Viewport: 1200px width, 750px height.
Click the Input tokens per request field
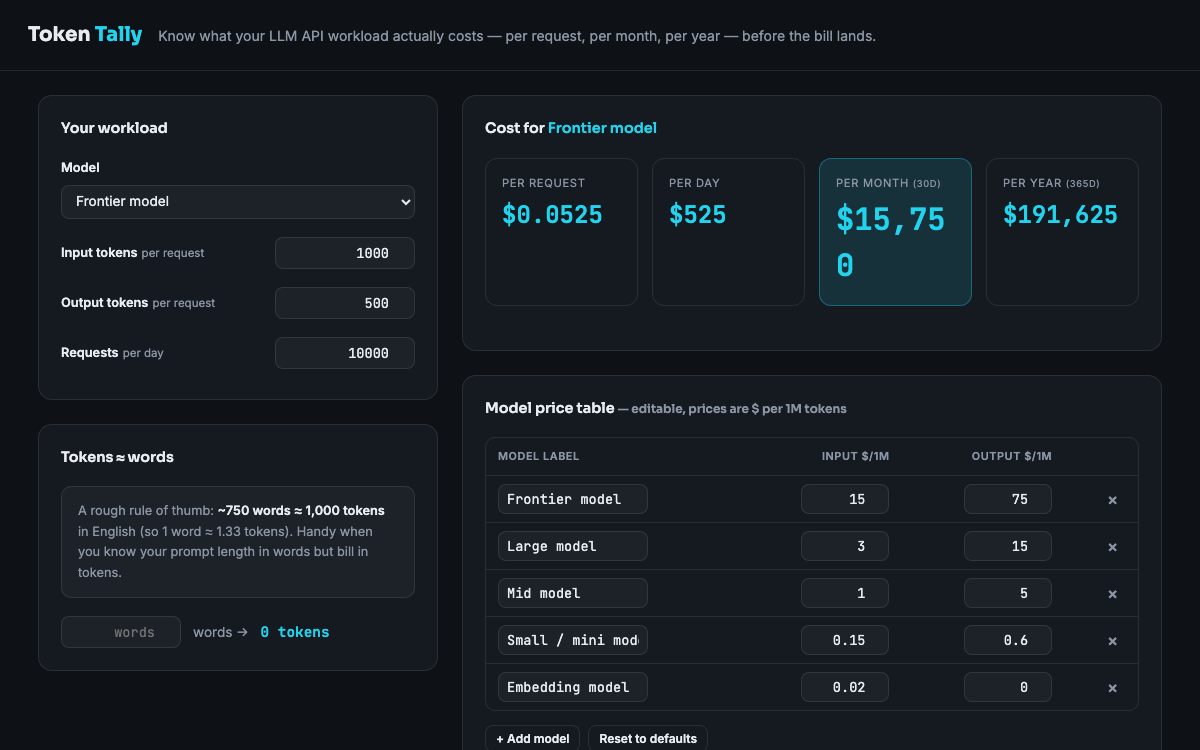(x=345, y=253)
